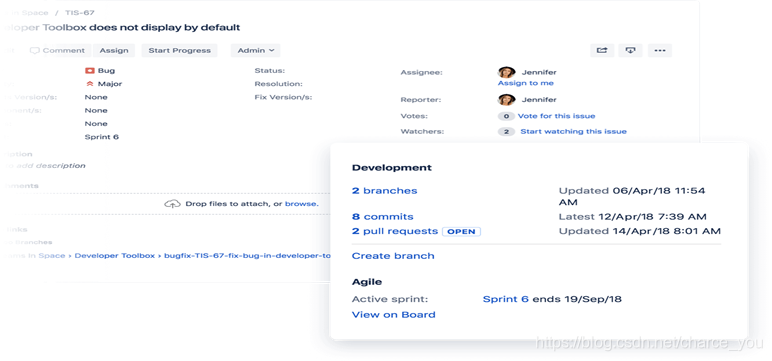
Task: Click Vote for this issue link
Action: coord(556,116)
